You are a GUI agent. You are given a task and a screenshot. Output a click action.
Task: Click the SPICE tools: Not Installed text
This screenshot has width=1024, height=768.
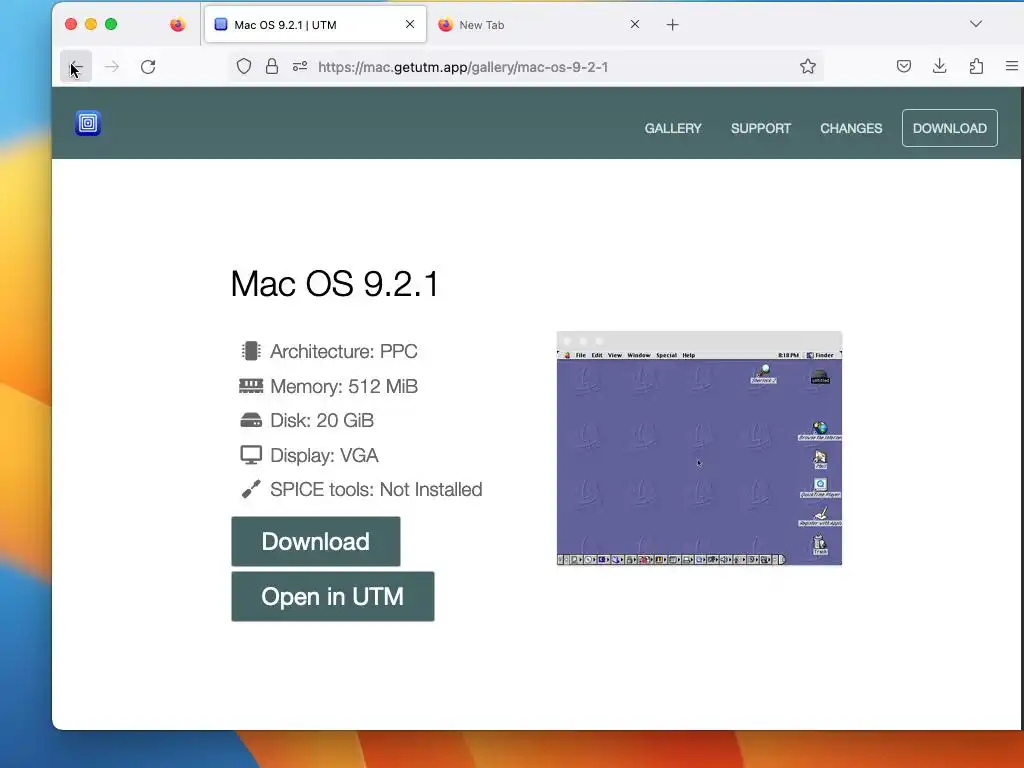pos(376,489)
